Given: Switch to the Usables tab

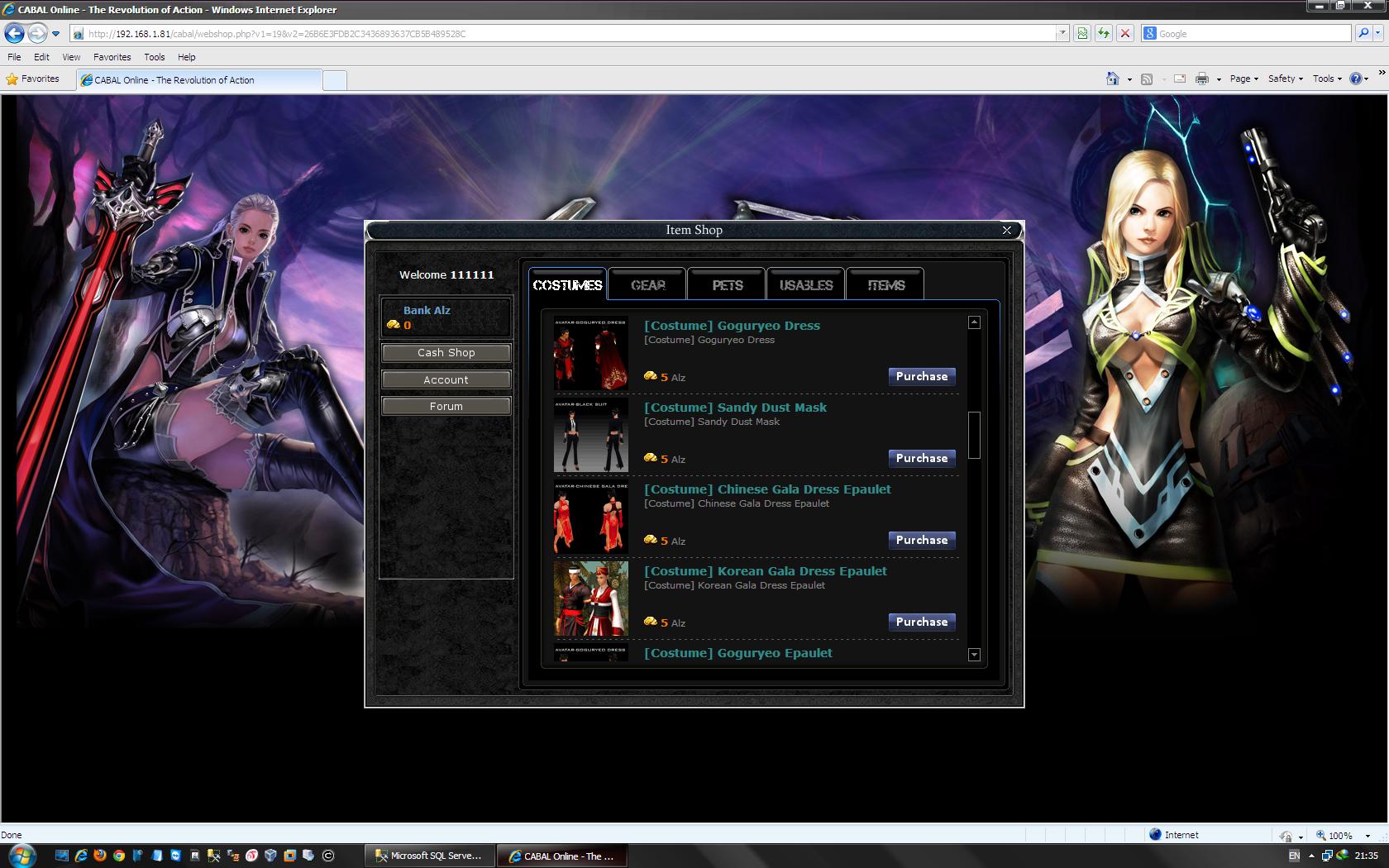Looking at the screenshot, I should click(x=806, y=284).
